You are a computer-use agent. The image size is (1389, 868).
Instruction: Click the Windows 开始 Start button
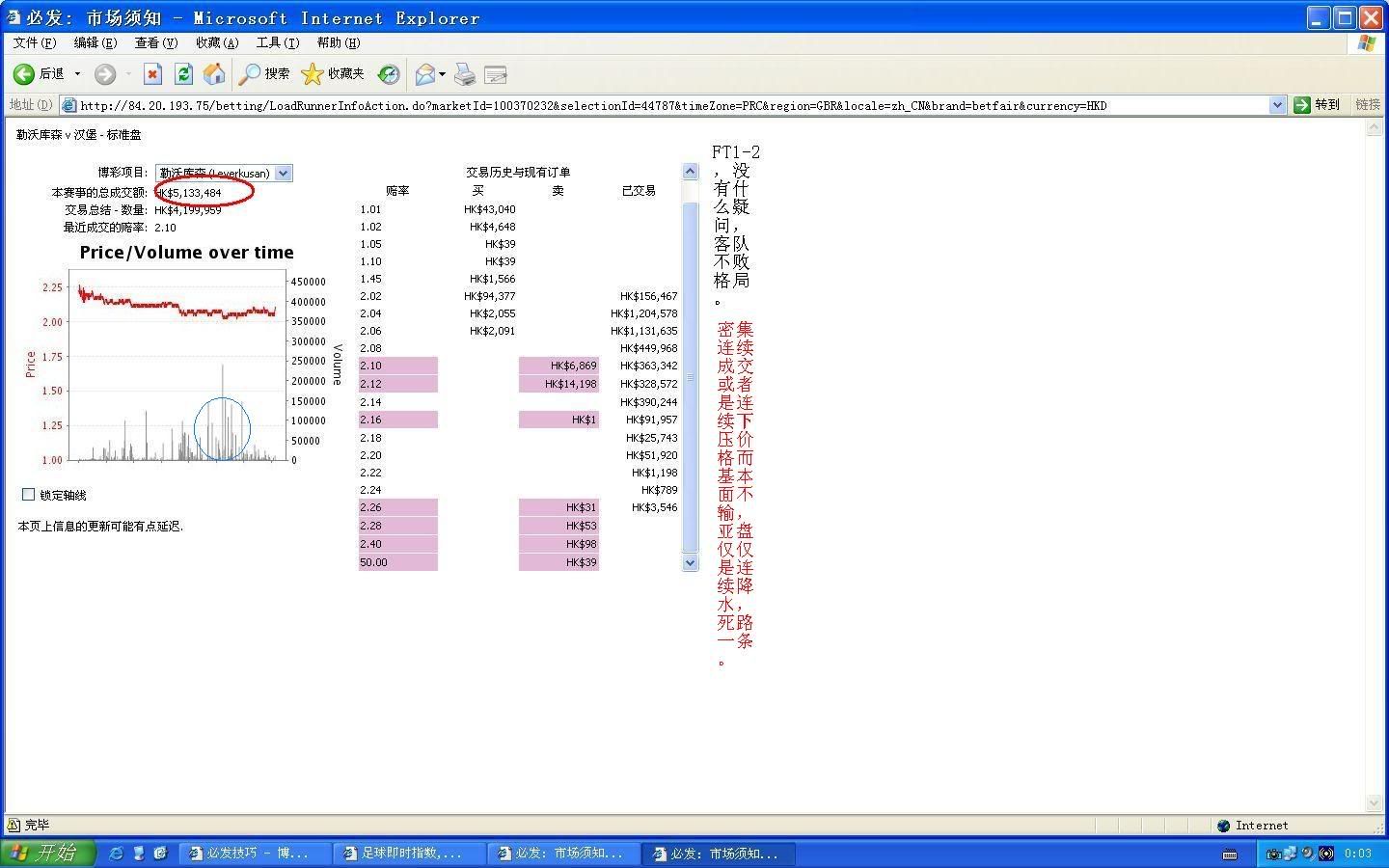point(48,853)
